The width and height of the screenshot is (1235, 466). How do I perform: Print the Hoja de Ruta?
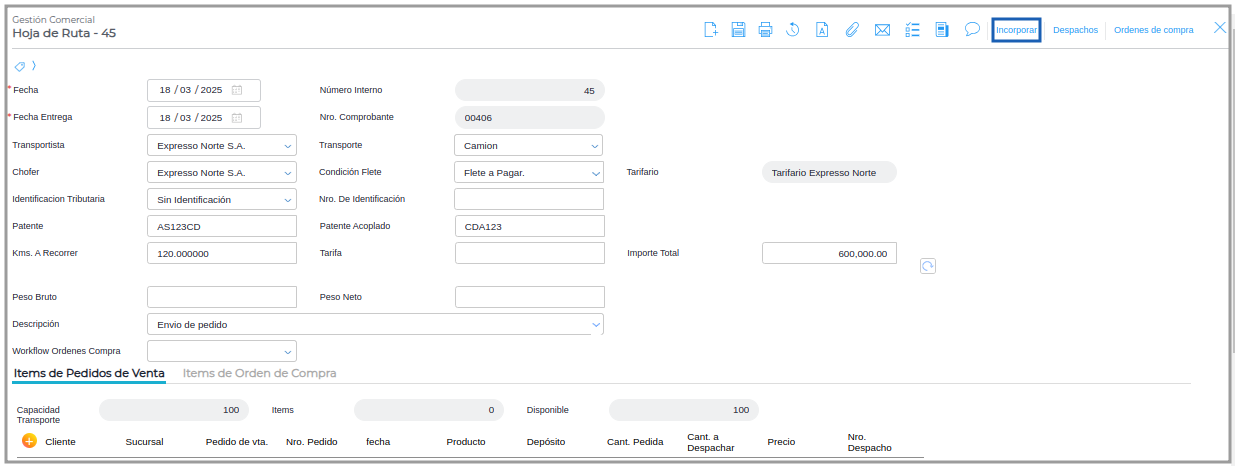click(765, 30)
